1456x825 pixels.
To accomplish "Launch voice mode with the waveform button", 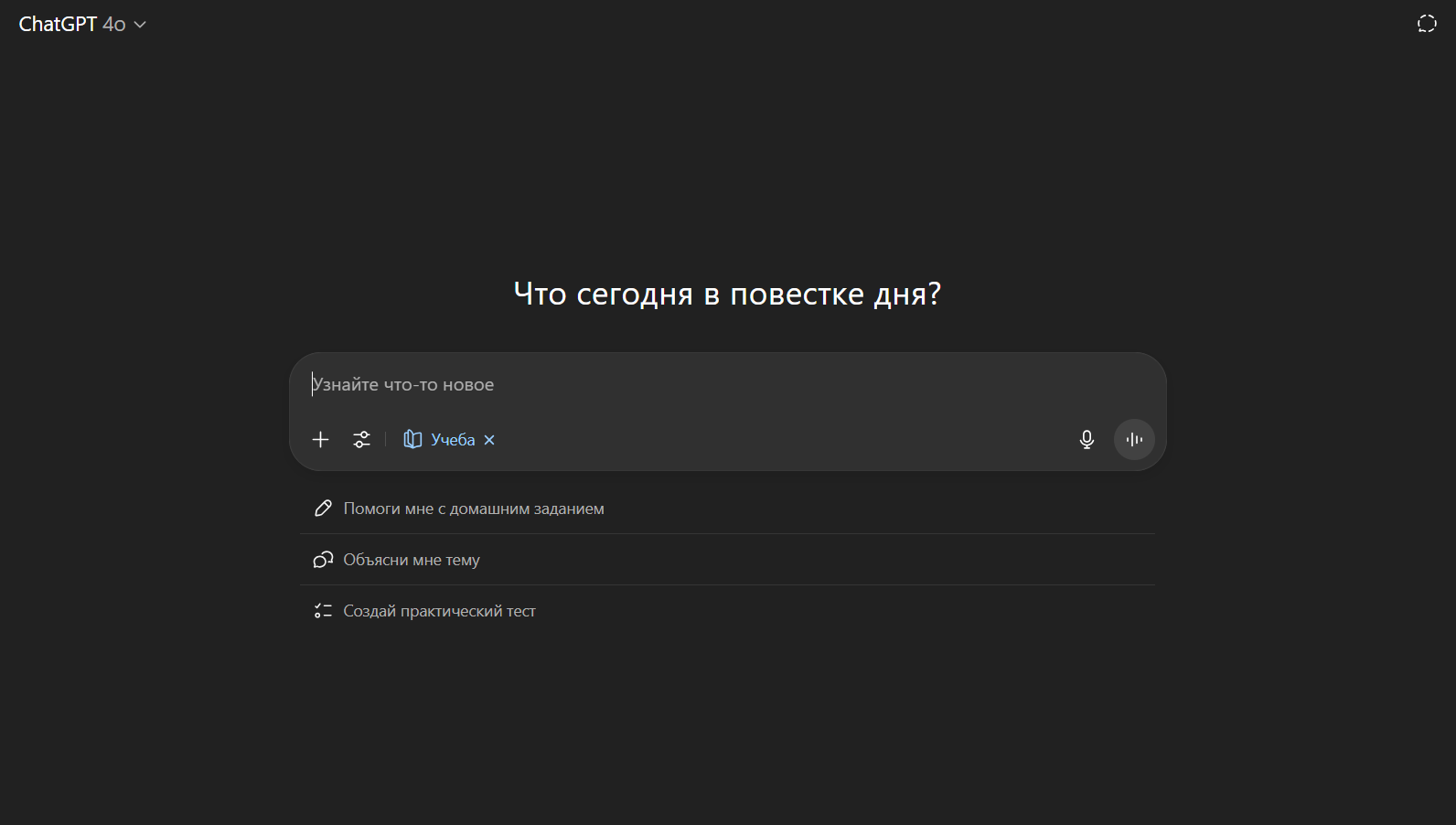I will (1134, 440).
